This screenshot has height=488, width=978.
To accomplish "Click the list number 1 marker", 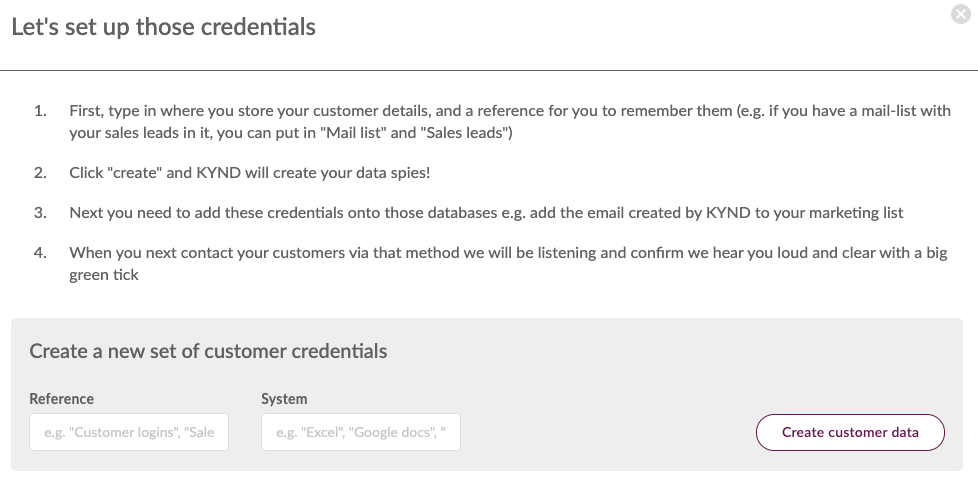I will [40, 110].
